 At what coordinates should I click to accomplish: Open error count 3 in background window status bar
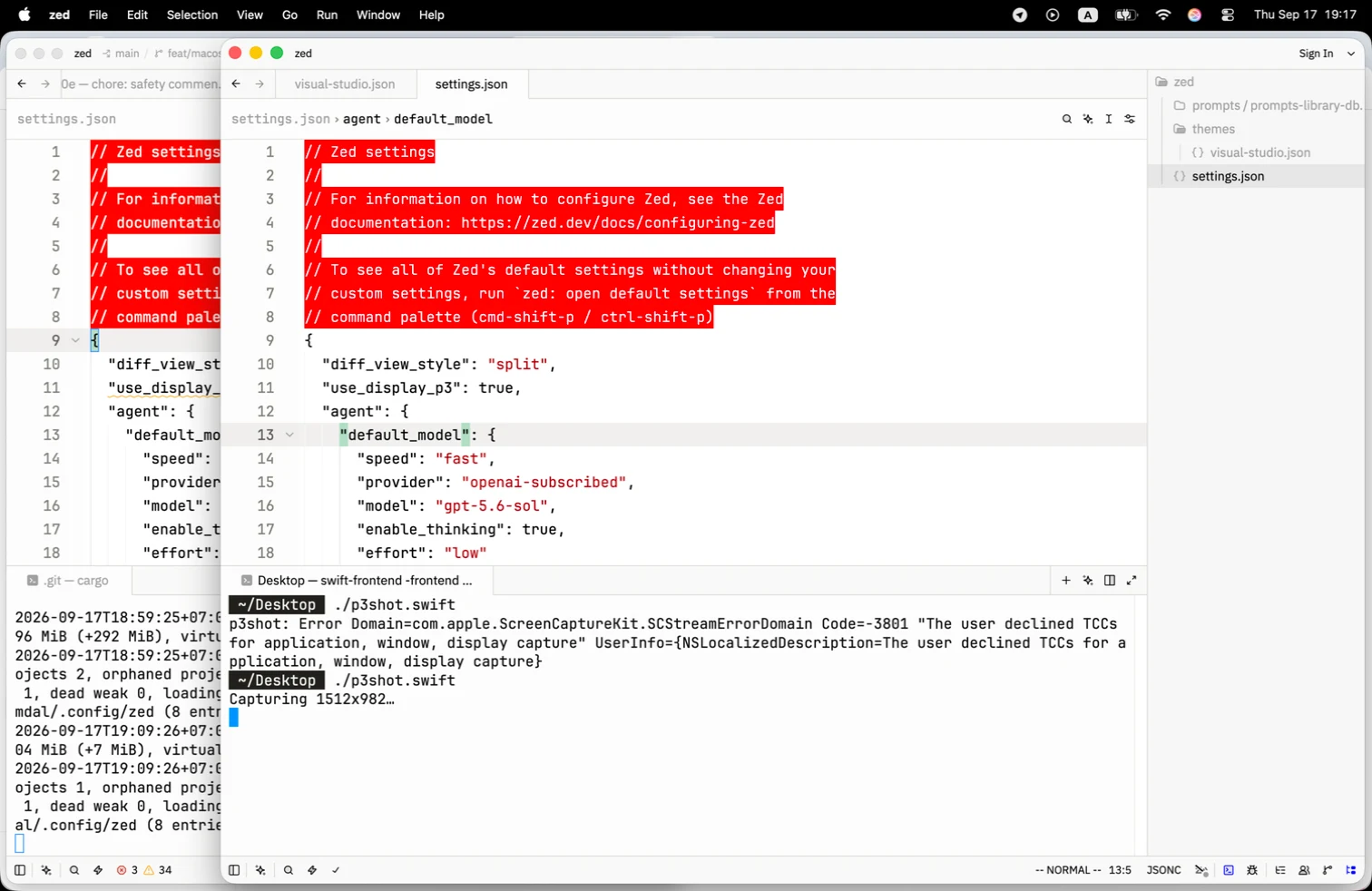coord(127,870)
